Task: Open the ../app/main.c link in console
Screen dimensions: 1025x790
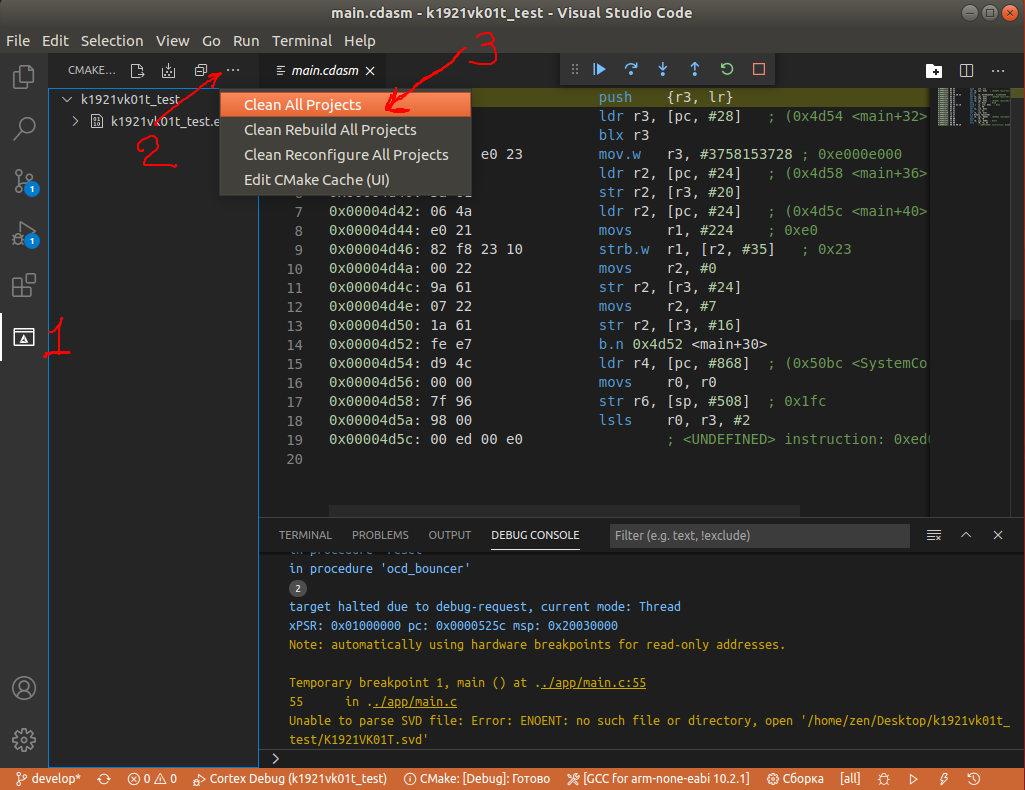Action: point(412,702)
